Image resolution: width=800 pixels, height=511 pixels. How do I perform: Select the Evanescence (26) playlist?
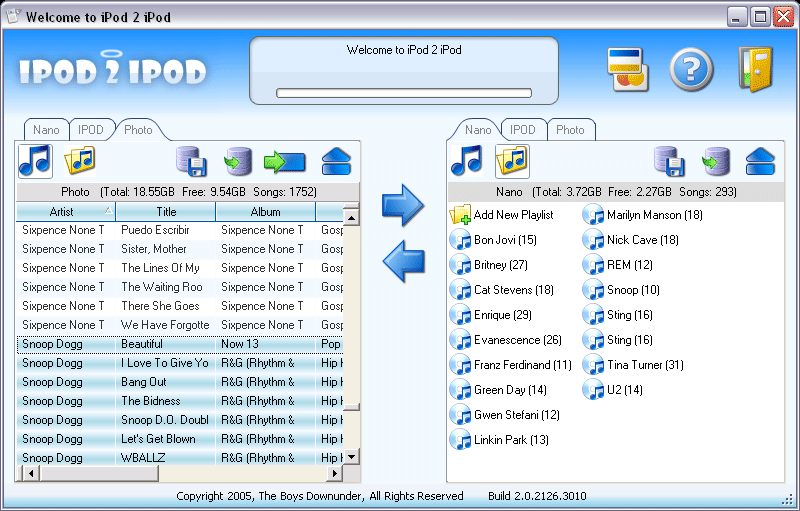506,340
